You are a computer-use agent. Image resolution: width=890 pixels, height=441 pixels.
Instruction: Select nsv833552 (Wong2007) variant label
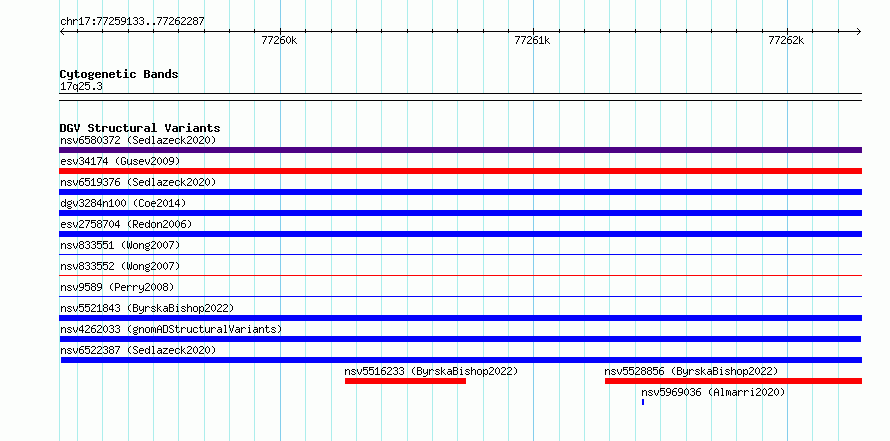[120, 266]
